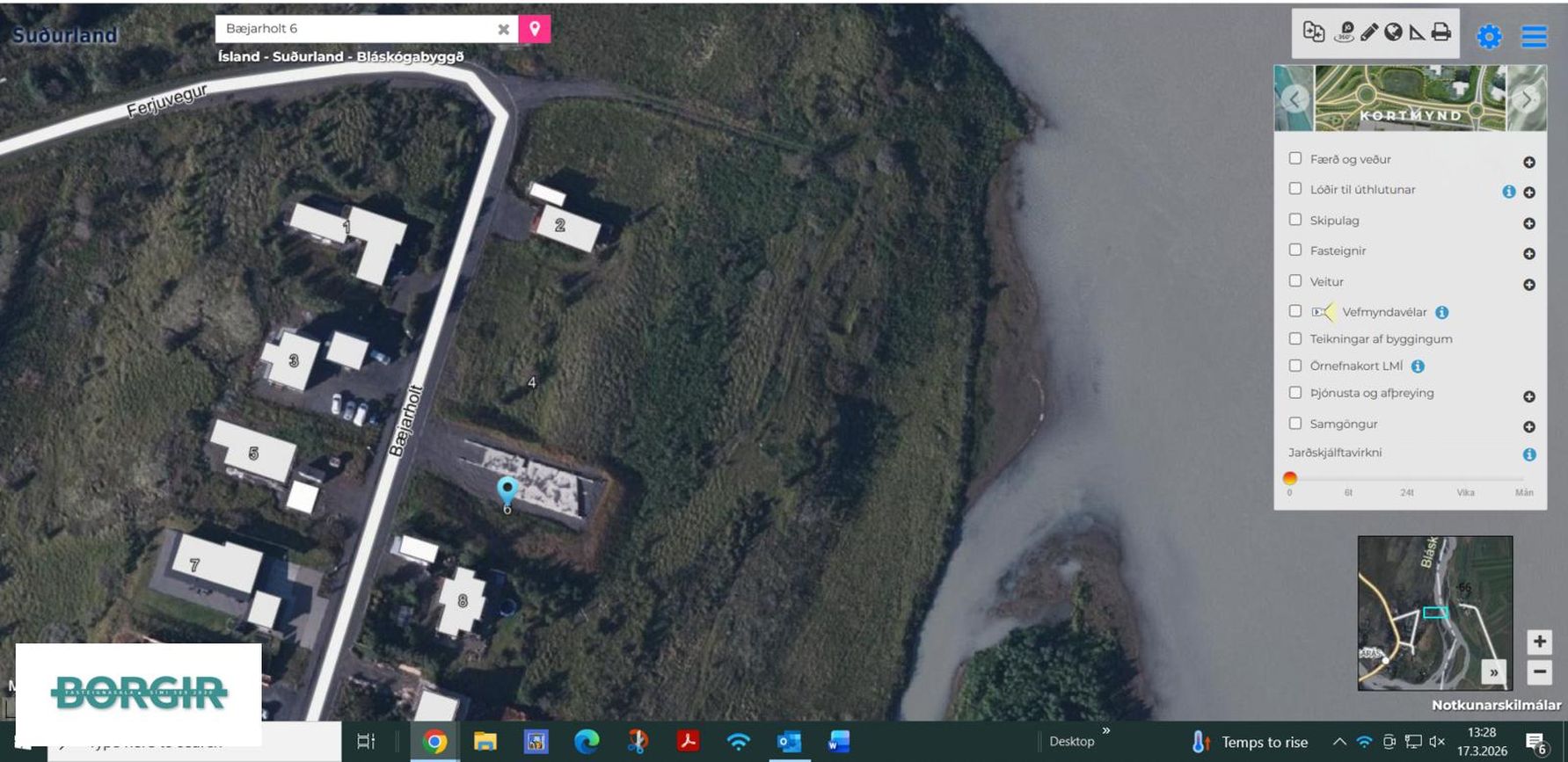Switch to next basemap with right arrow
Viewport: 1568px width, 762px height.
1528,98
